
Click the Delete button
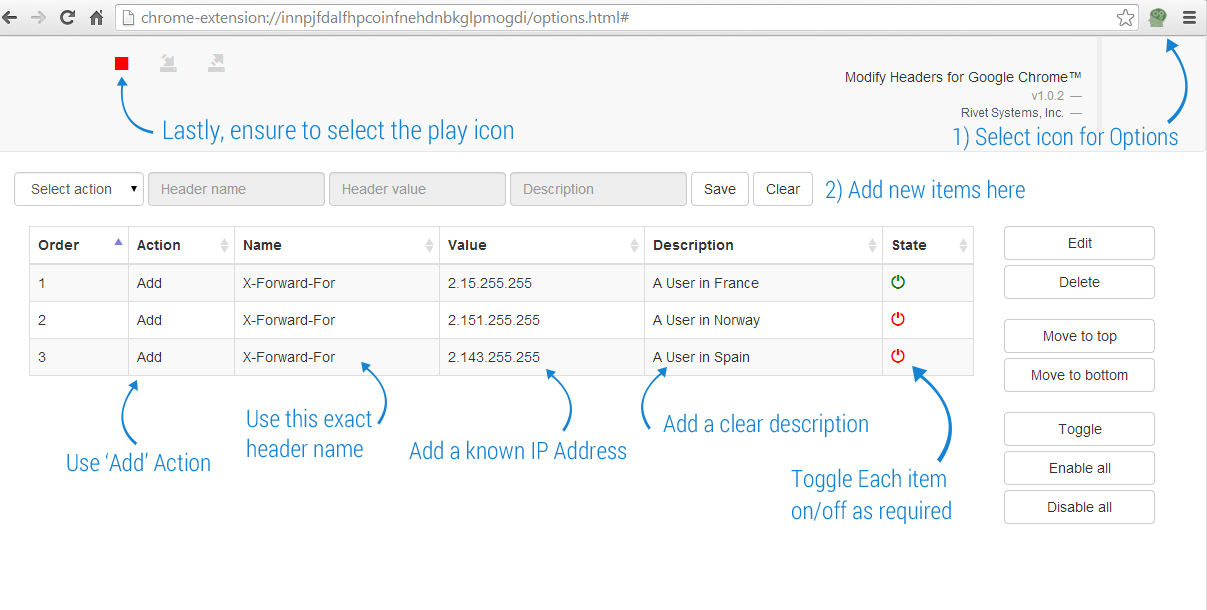tap(1079, 282)
